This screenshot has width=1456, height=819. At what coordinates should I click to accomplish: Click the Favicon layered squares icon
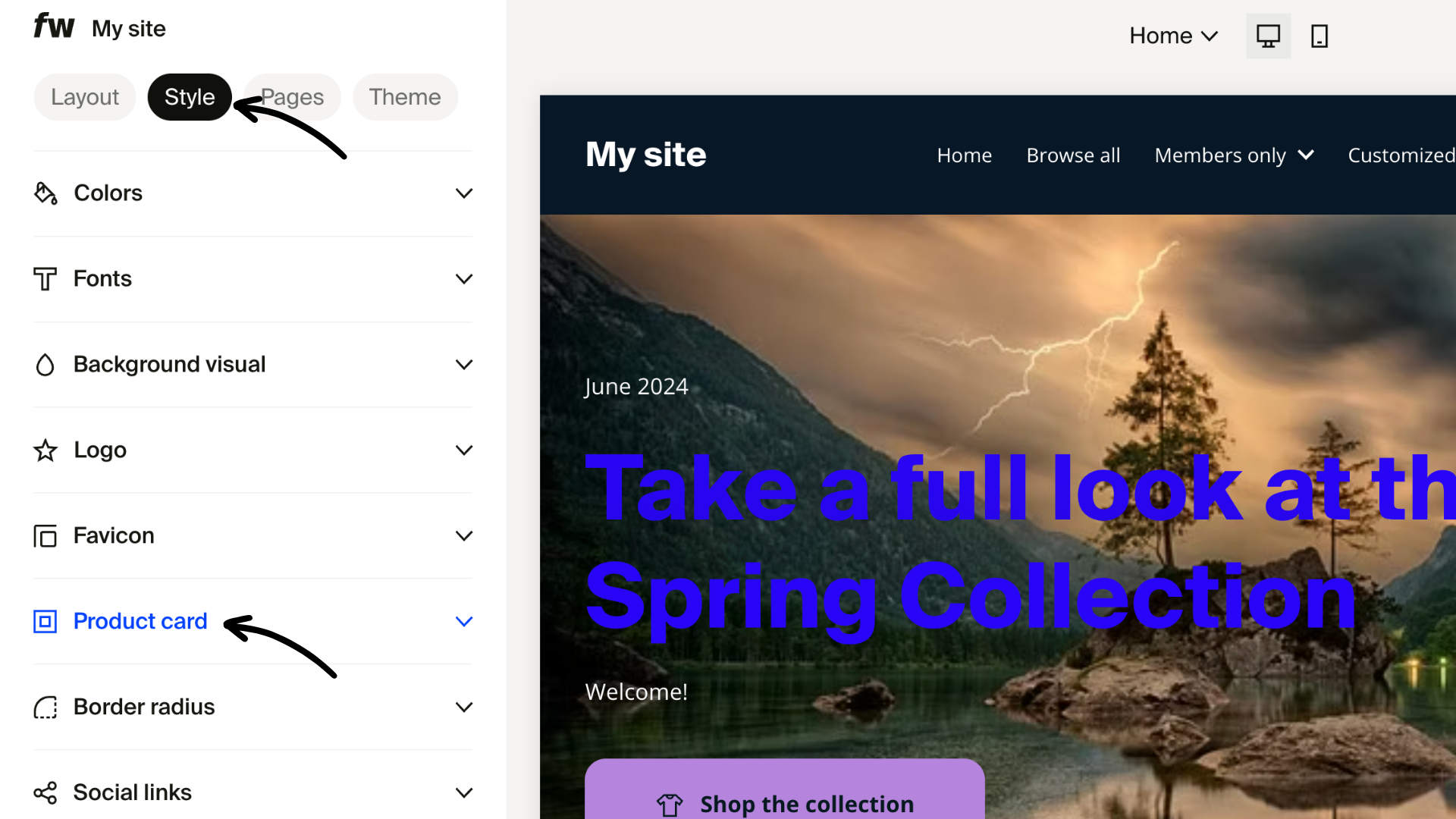click(45, 536)
